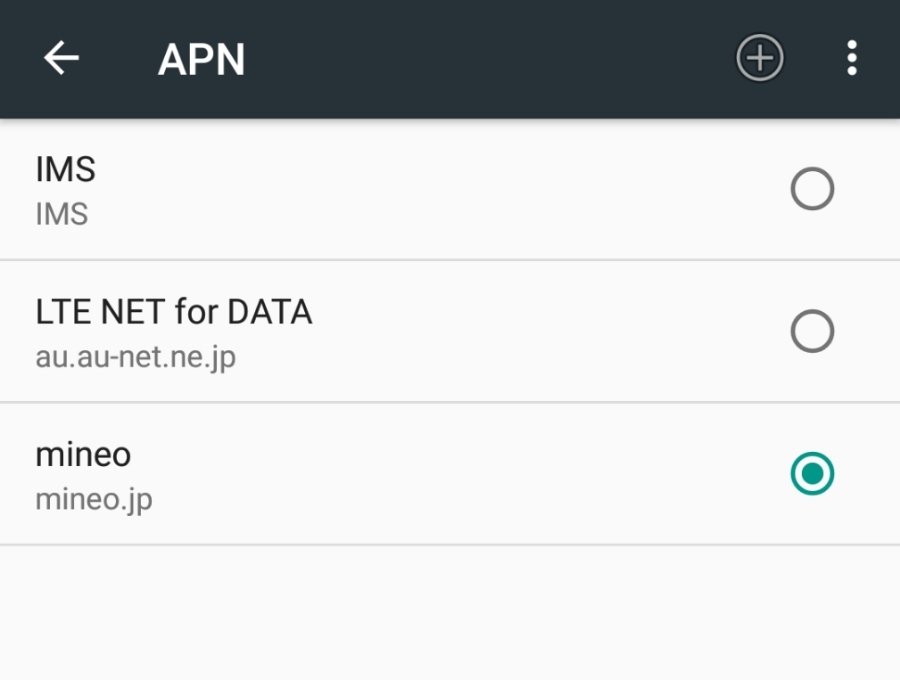The image size is (900, 680).
Task: Add a new APN with plus icon
Action: coord(760,59)
